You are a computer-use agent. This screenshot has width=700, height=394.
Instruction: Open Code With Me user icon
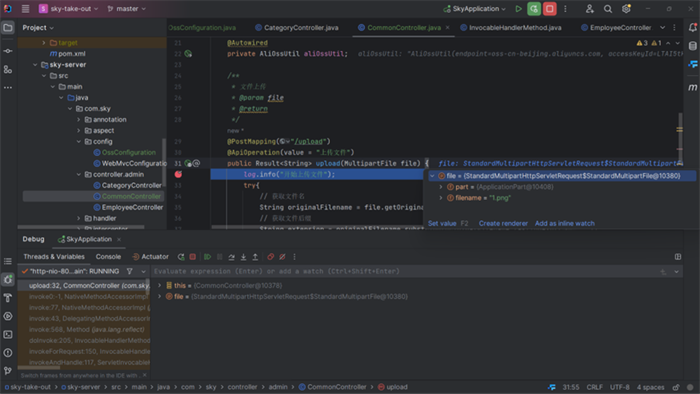click(590, 9)
